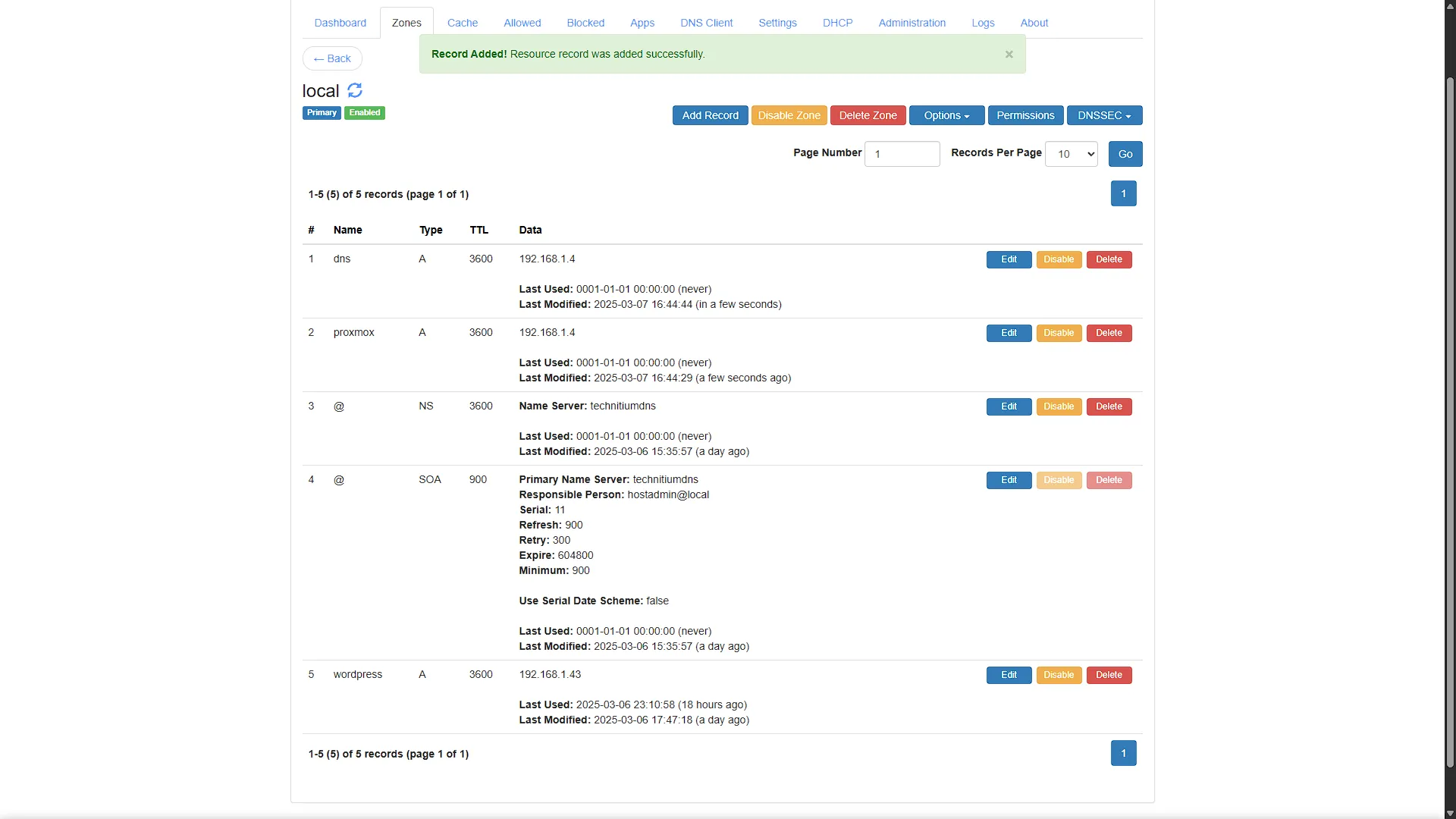The image size is (1456, 819).
Task: Click Disable Zone button
Action: pos(789,115)
